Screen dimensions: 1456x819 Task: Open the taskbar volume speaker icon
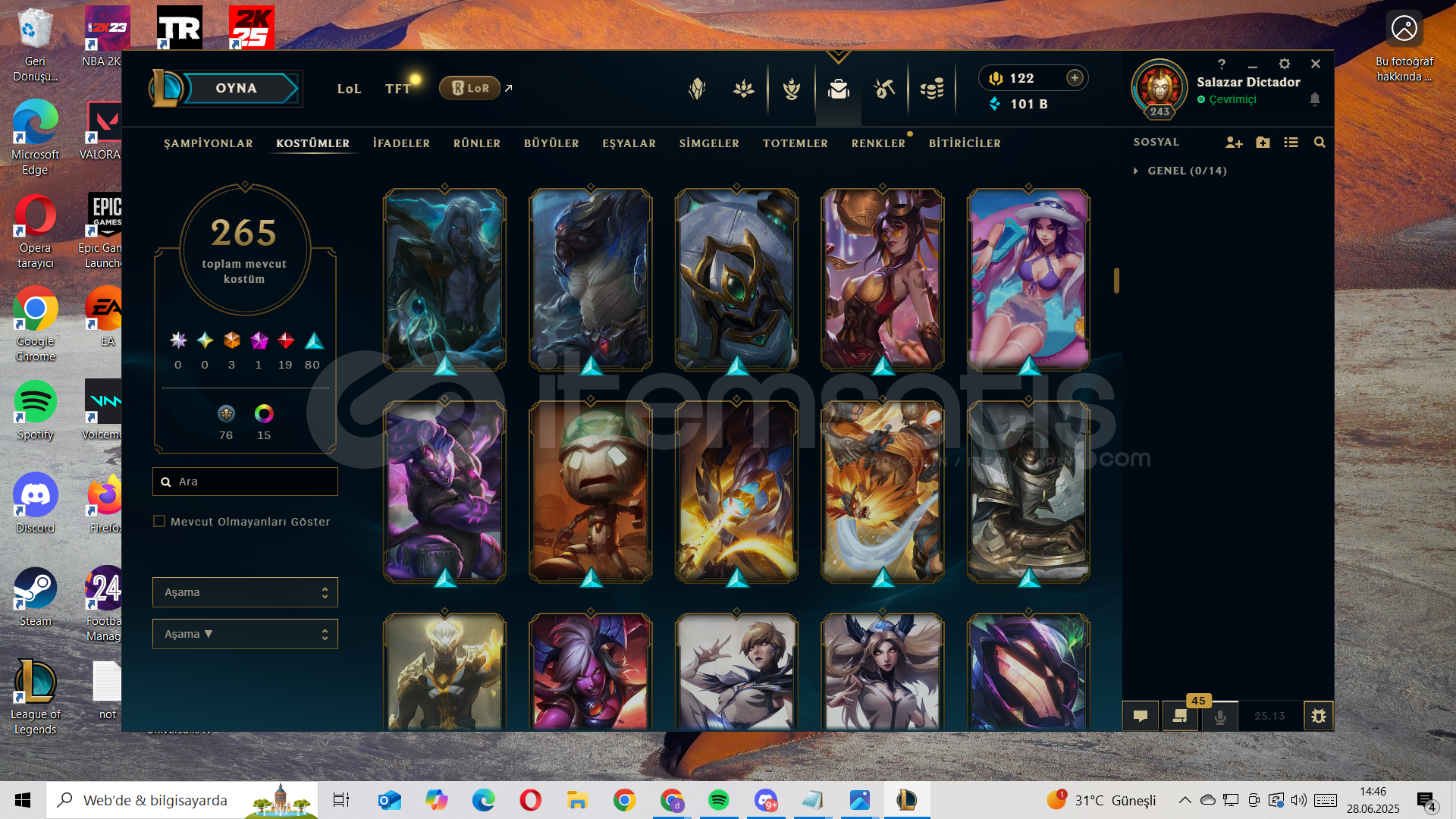click(x=1299, y=800)
